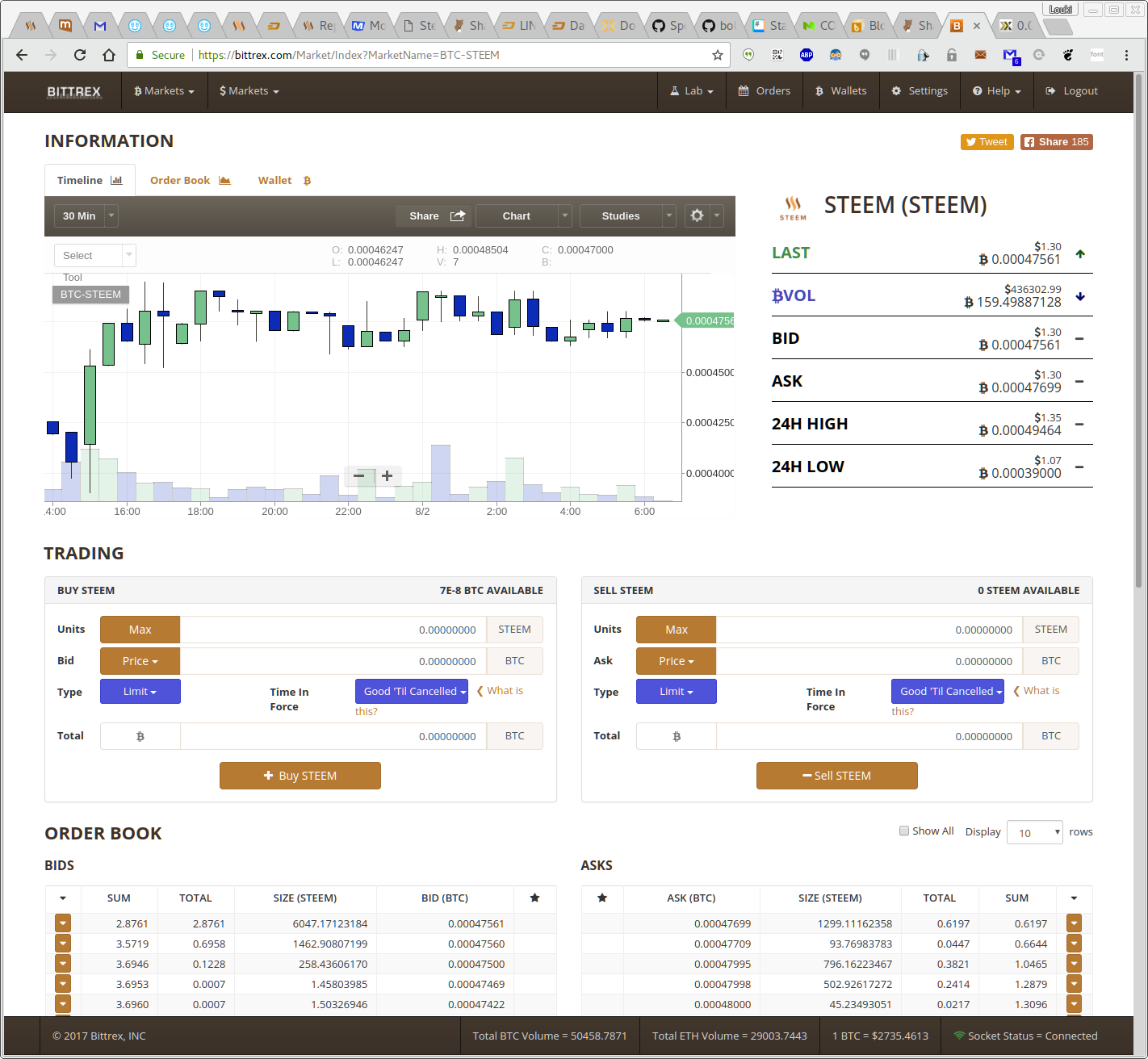Open the Wallets page

point(840,91)
